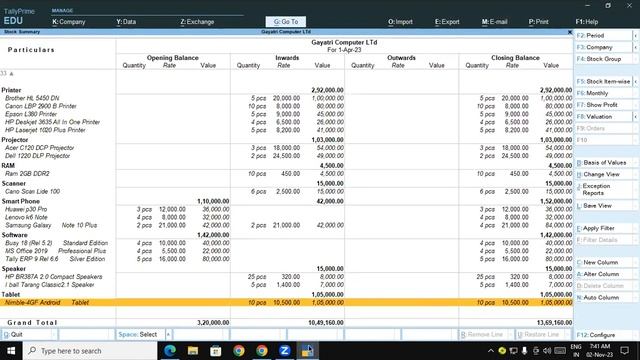Click Grand Total closing value 13,69,160.00
The height and width of the screenshot is (360, 640).
(x=554, y=322)
